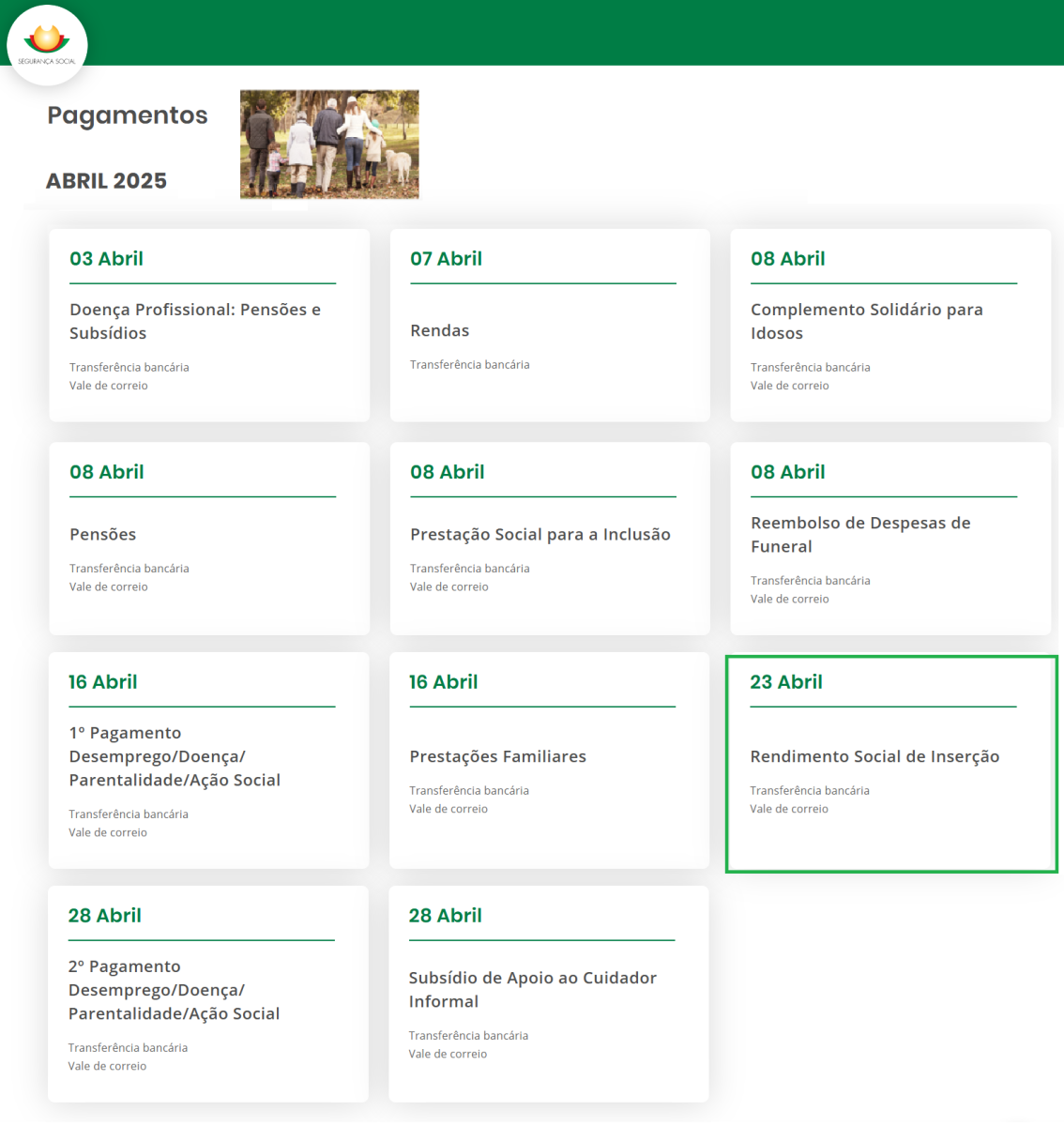Click the 07 Abril date heading

(x=446, y=259)
